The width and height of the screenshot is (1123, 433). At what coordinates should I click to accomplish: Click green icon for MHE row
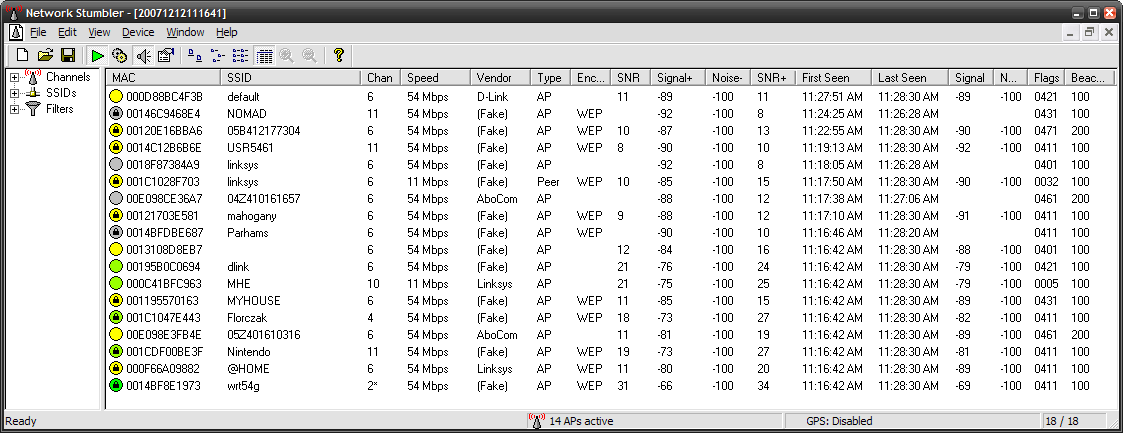(116, 283)
